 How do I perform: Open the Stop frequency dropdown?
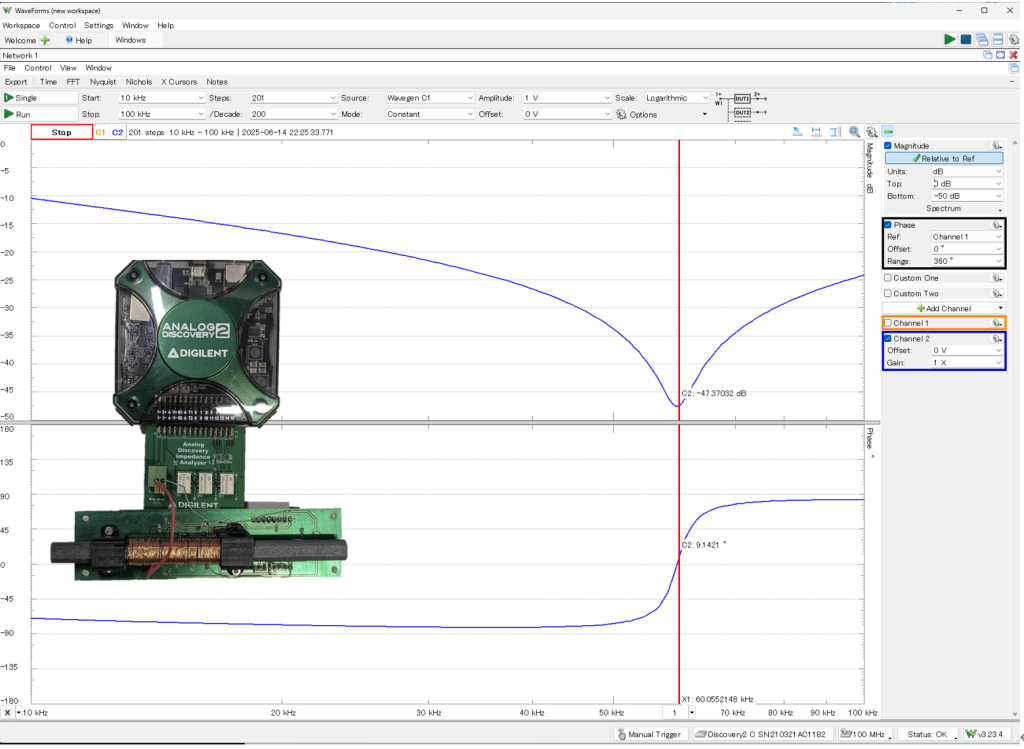tap(162, 114)
